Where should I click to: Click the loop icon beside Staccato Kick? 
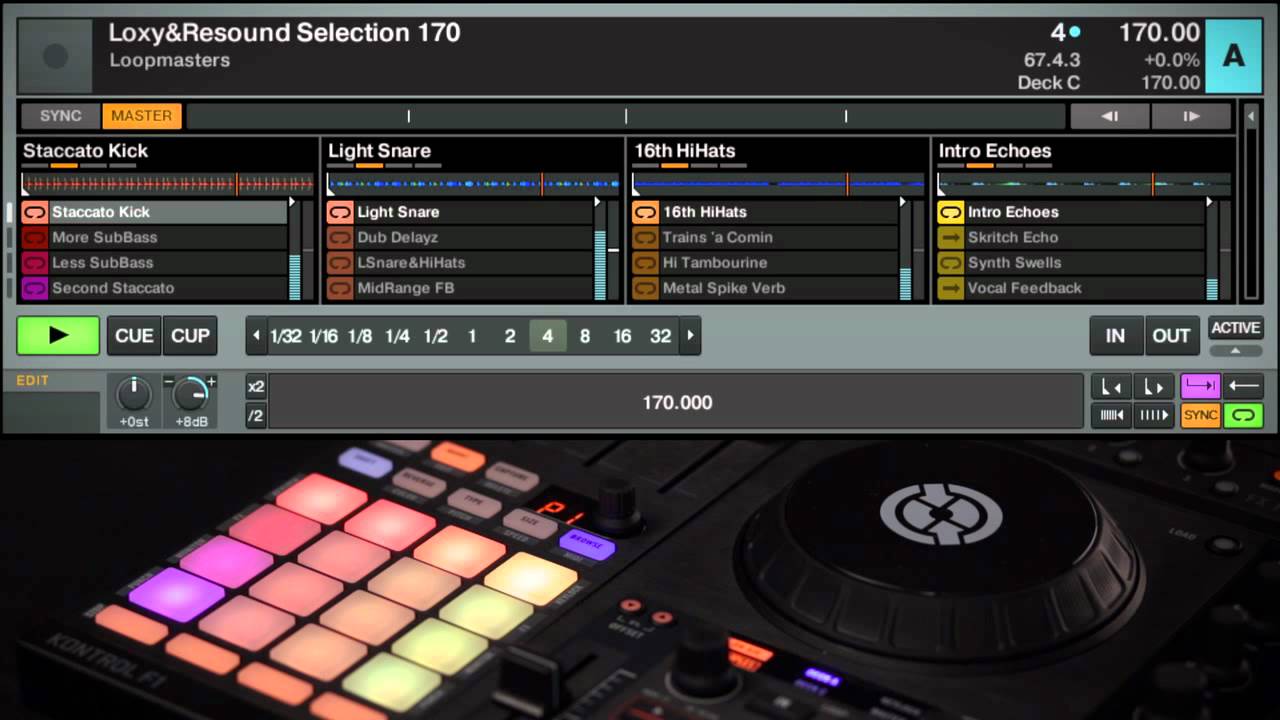coord(35,212)
